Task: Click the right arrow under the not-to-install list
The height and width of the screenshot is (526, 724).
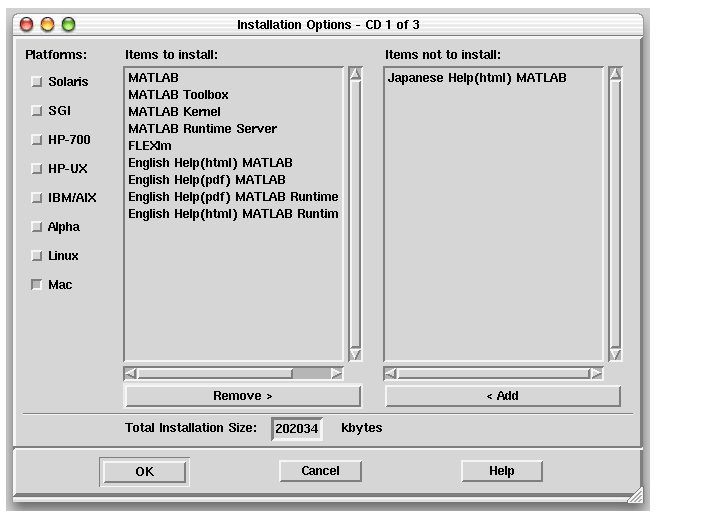Action: click(597, 373)
